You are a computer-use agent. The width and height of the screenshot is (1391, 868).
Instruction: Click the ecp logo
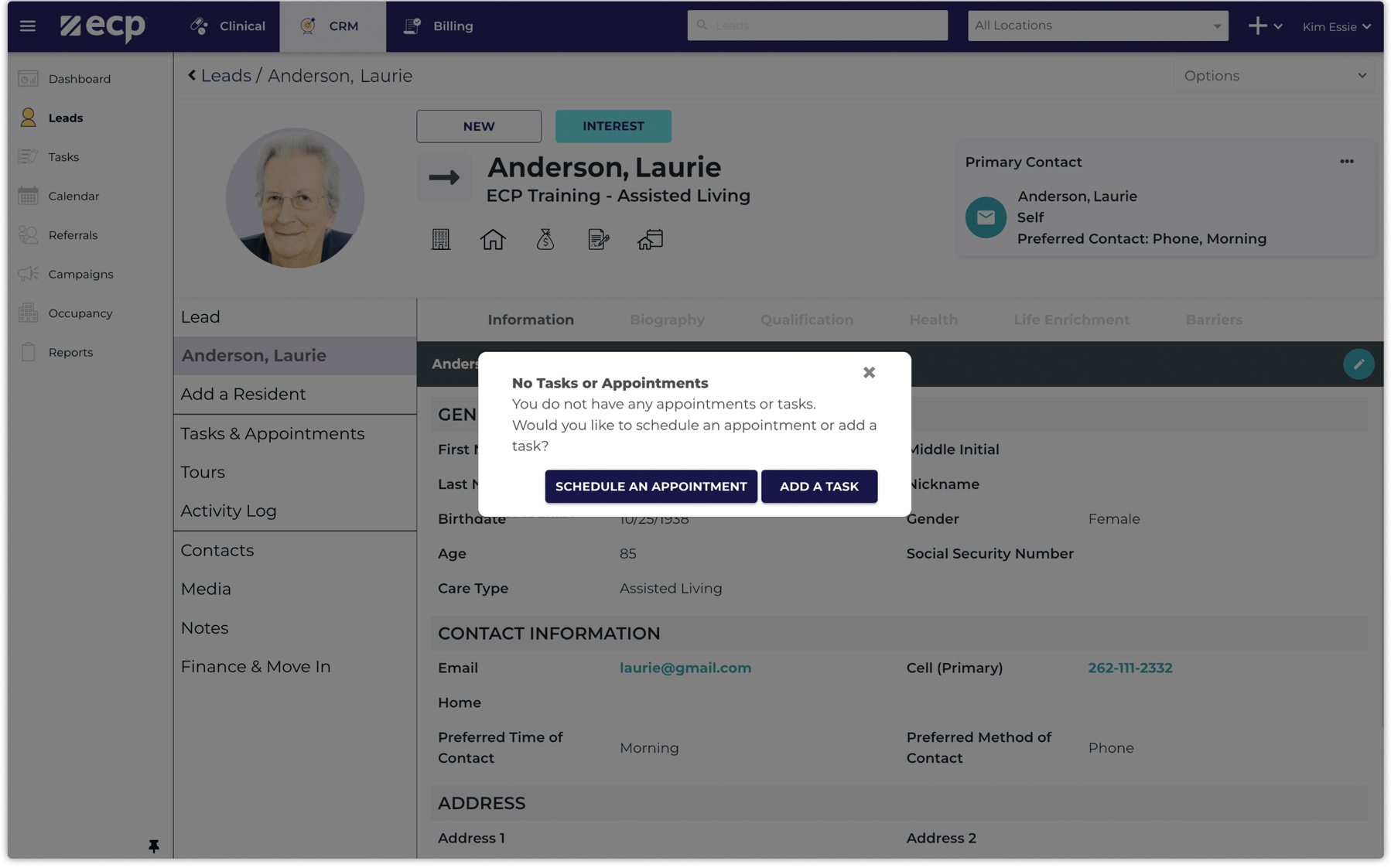(103, 26)
